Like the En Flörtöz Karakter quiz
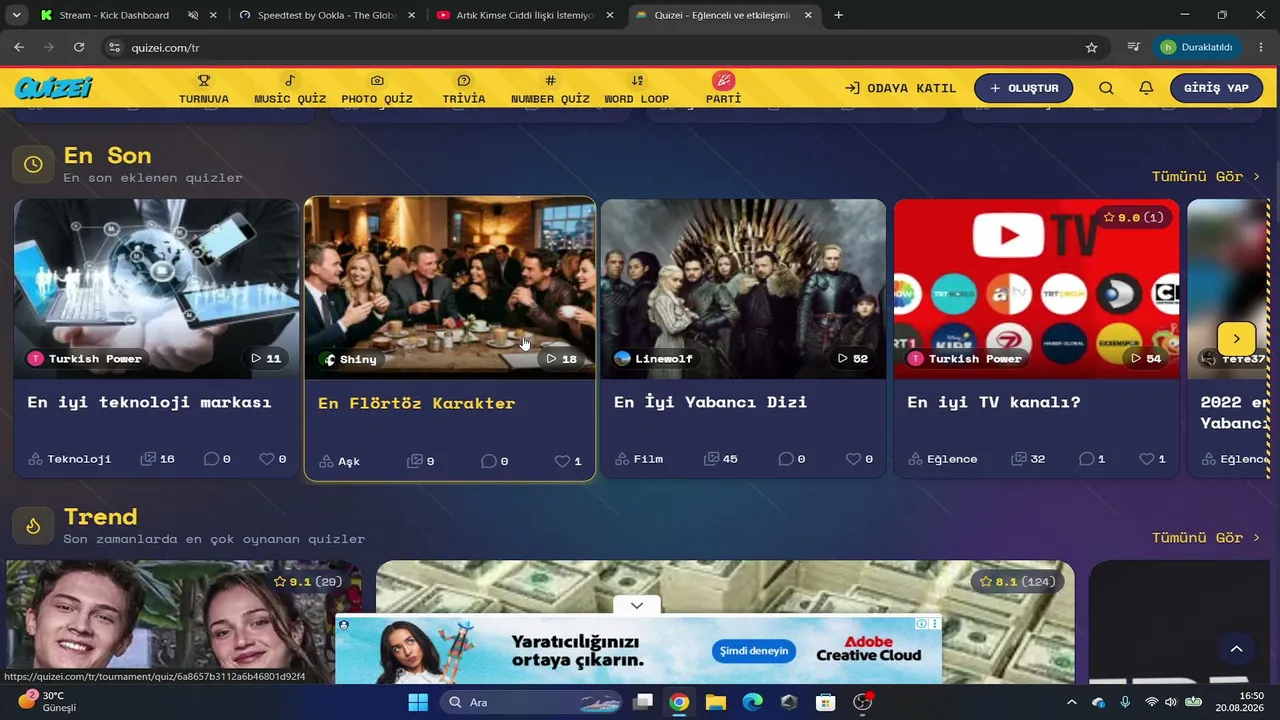1280x720 pixels. click(x=568, y=461)
